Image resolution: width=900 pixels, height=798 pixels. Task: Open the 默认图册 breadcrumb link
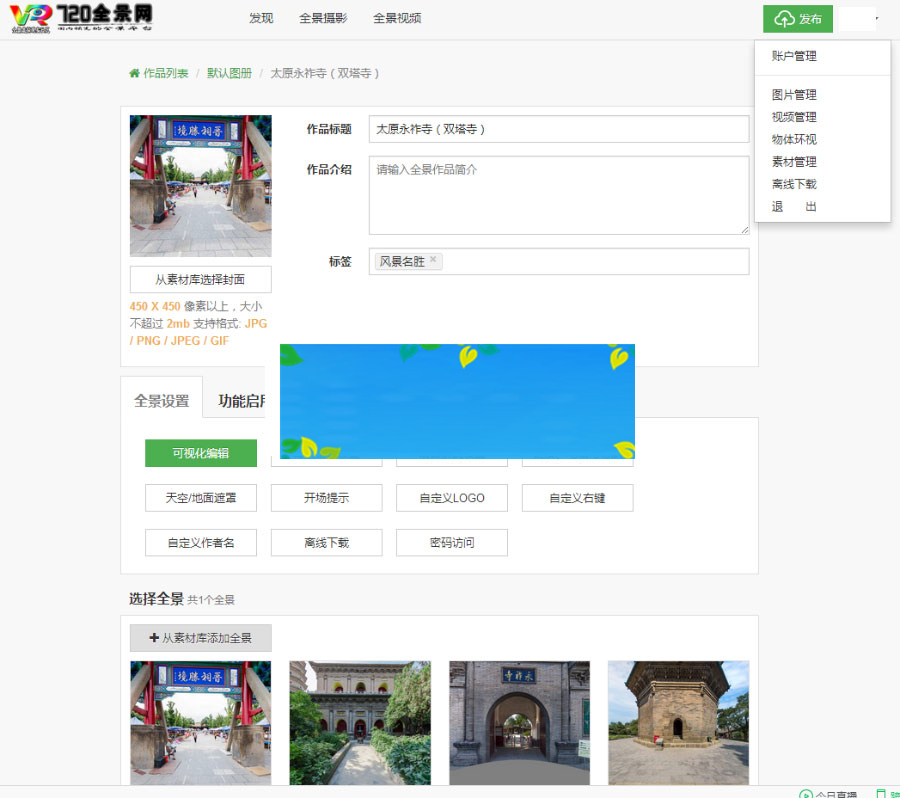tap(228, 73)
